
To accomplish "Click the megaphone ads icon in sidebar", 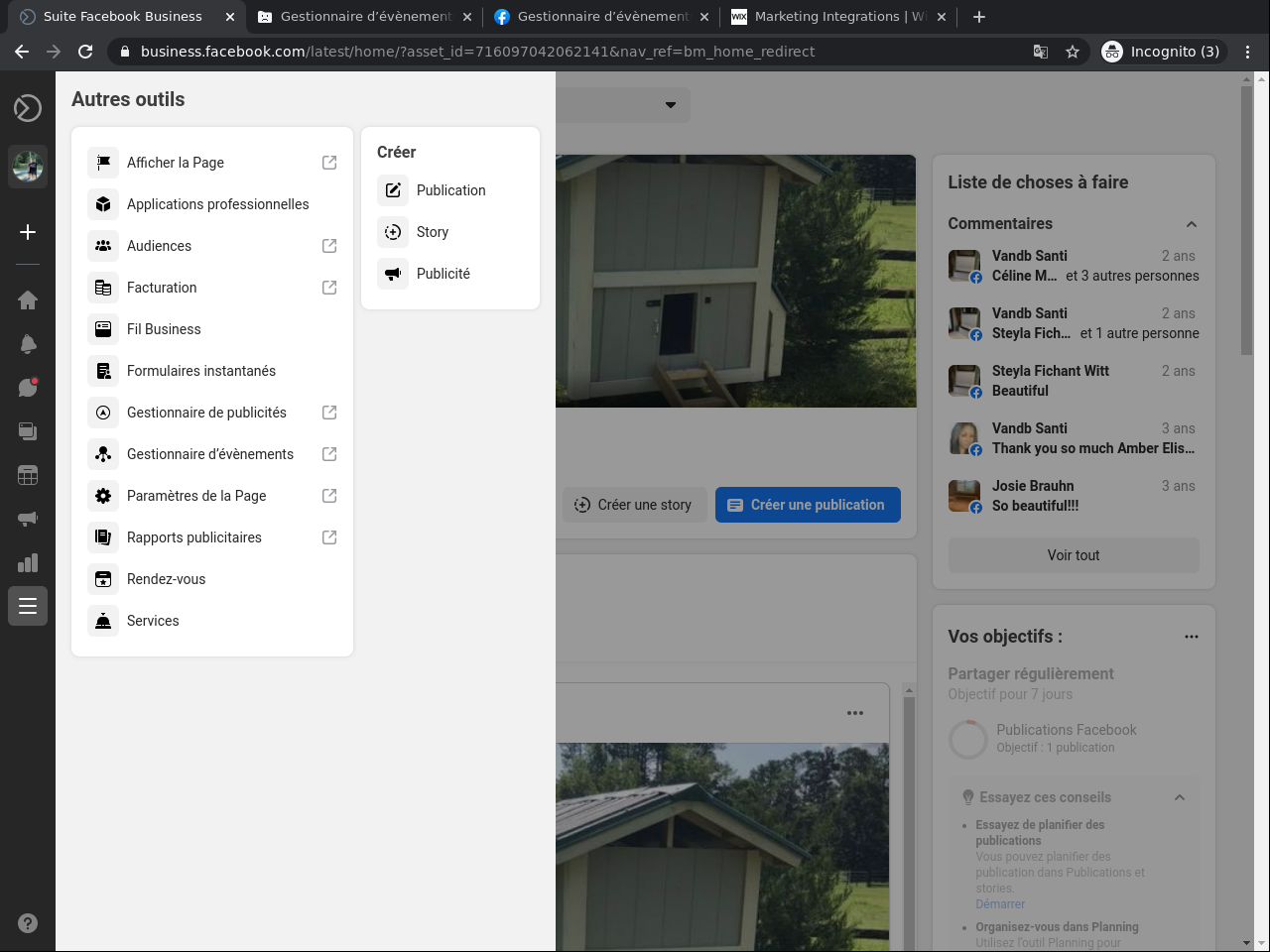I will [x=28, y=519].
